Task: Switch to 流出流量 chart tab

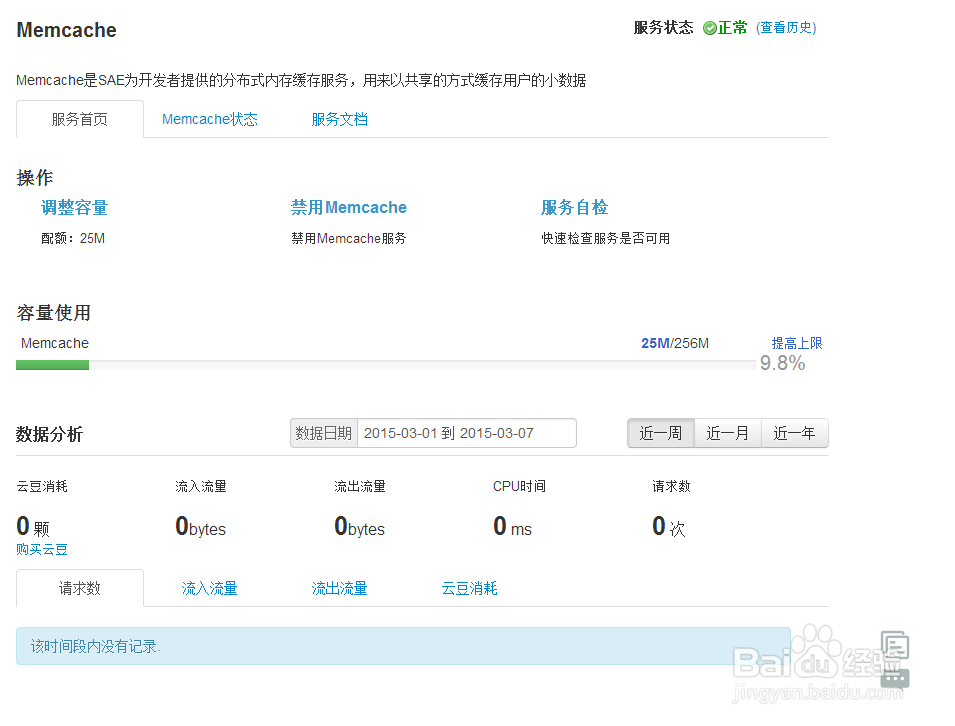Action: point(339,588)
